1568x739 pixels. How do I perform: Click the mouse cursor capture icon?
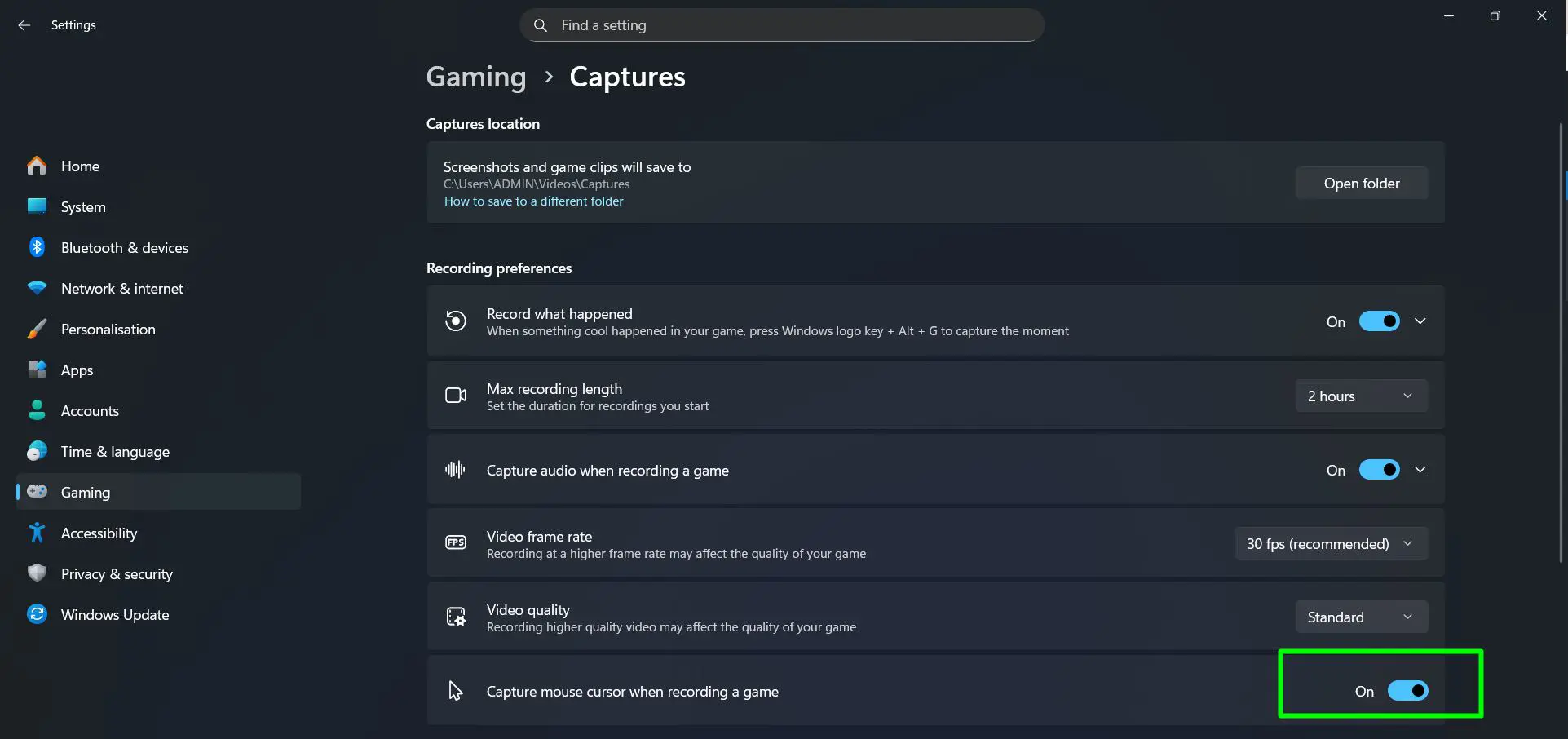[x=455, y=690]
